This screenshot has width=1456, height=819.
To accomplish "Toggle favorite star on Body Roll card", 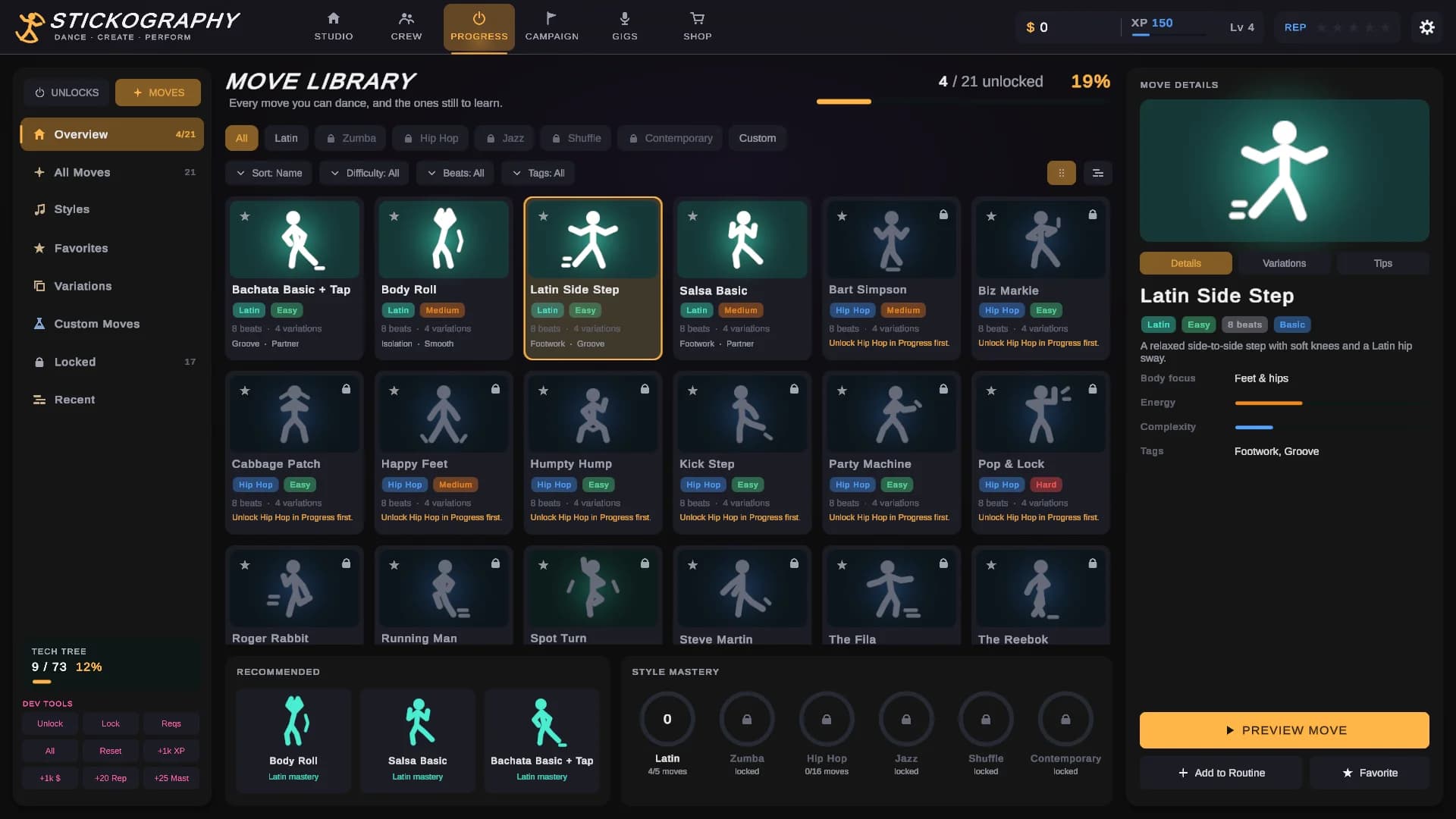I will point(394,216).
